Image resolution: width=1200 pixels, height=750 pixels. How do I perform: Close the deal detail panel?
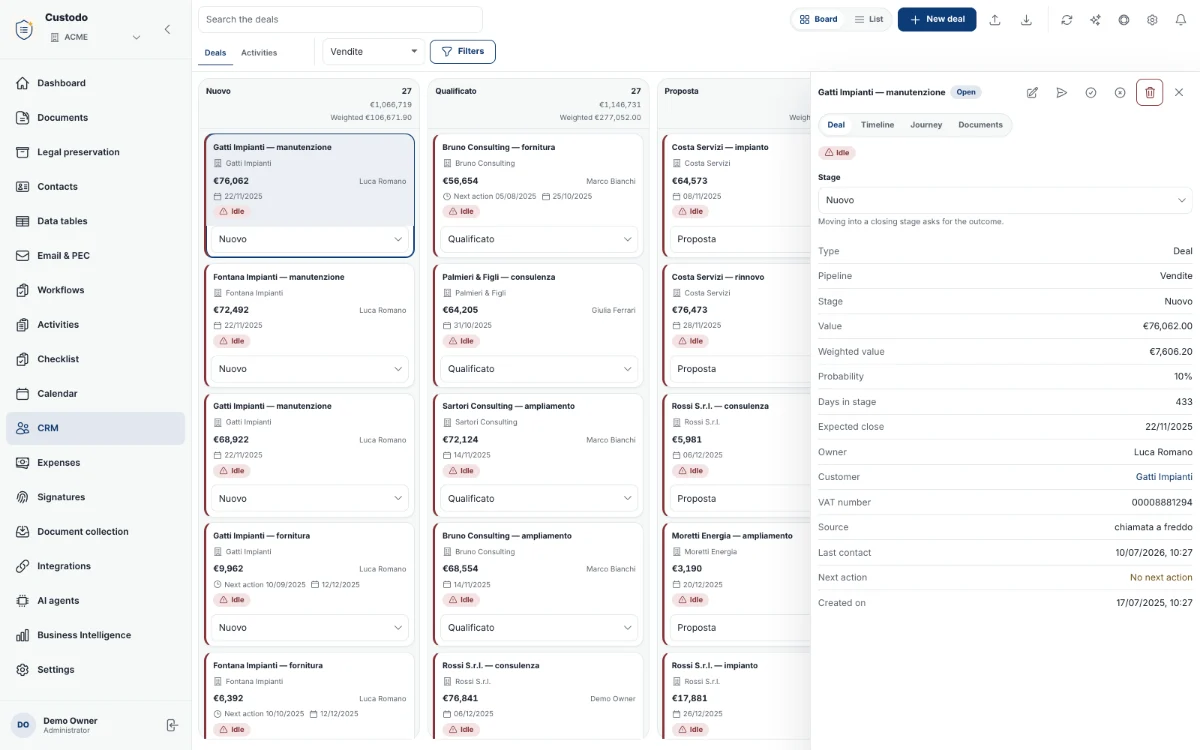[1179, 92]
